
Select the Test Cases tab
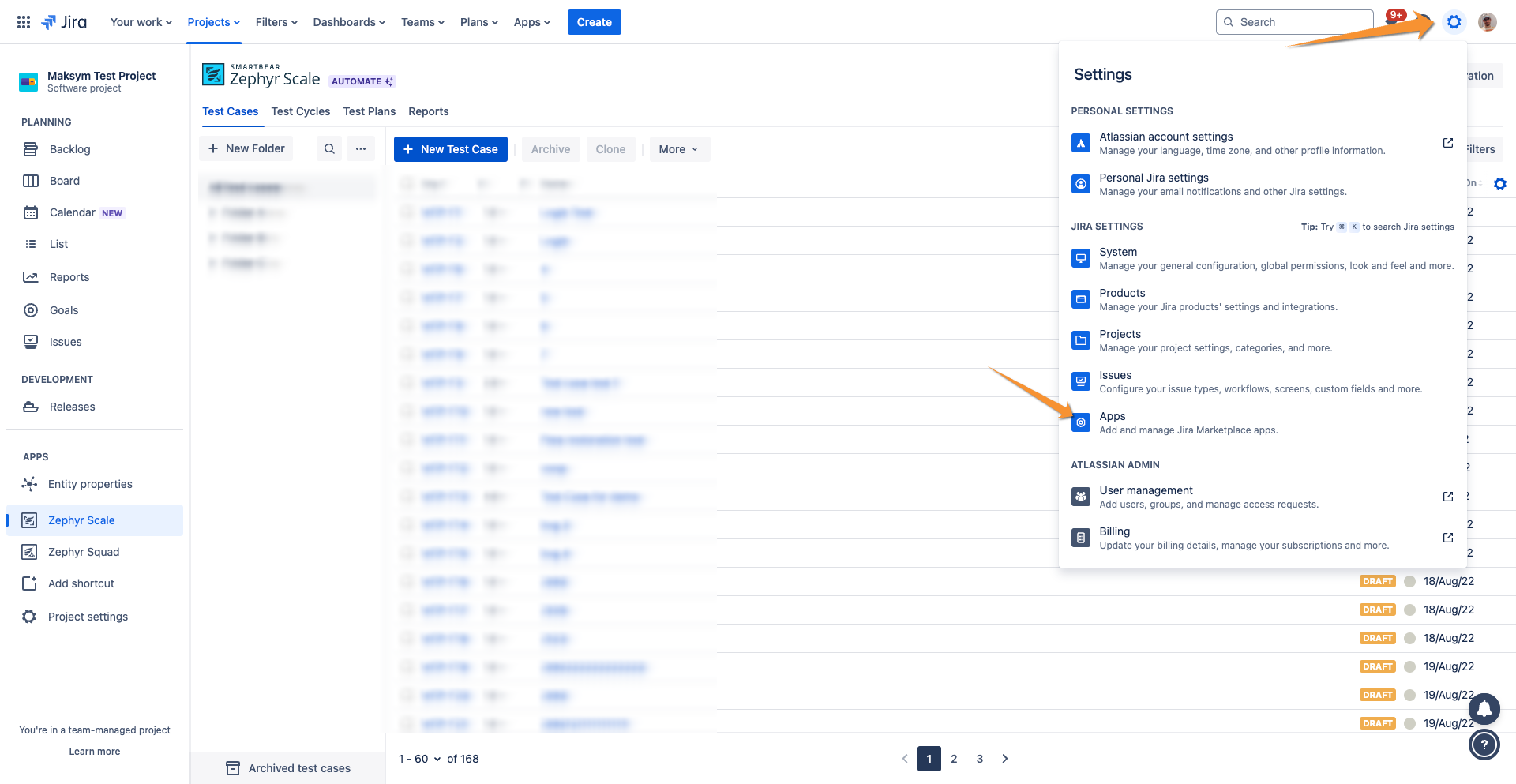tap(231, 111)
